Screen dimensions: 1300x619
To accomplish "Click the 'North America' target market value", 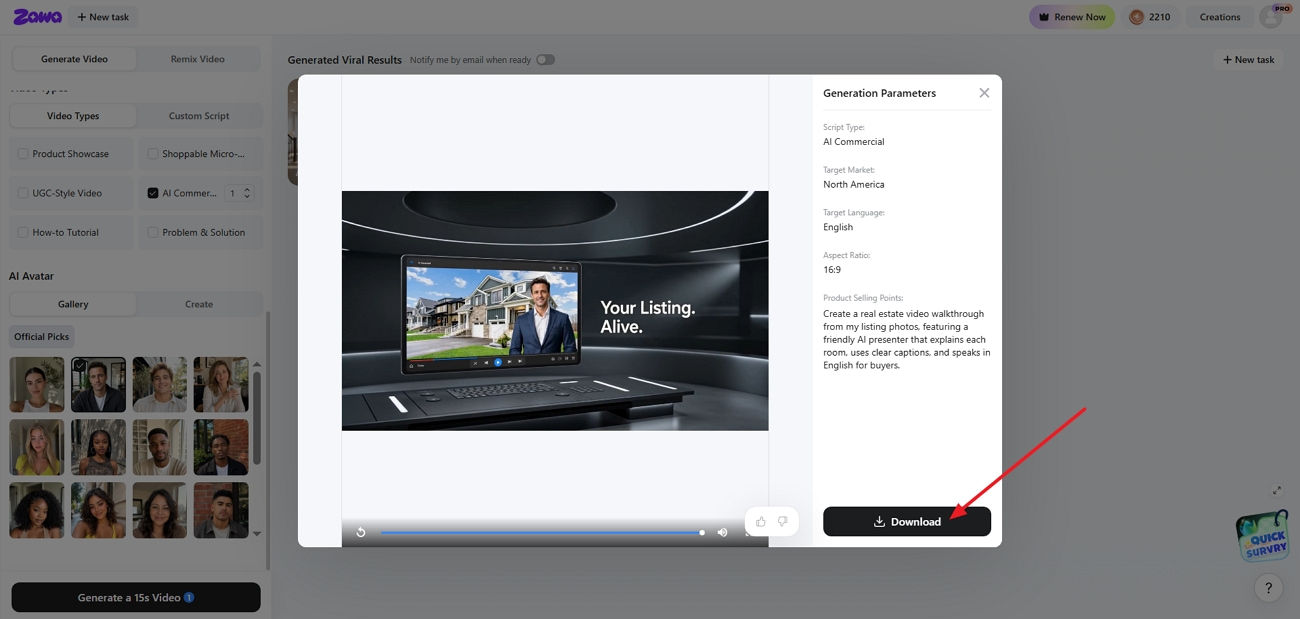I will (854, 184).
